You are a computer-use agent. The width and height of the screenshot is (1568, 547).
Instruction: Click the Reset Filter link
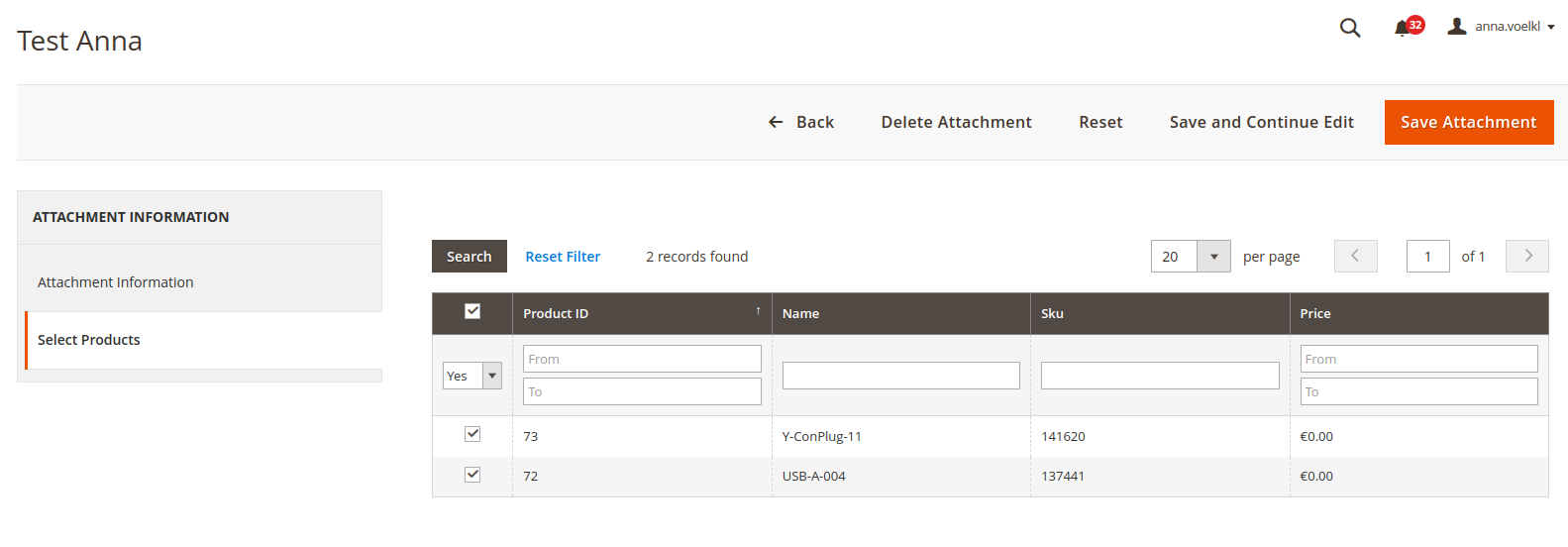point(563,257)
